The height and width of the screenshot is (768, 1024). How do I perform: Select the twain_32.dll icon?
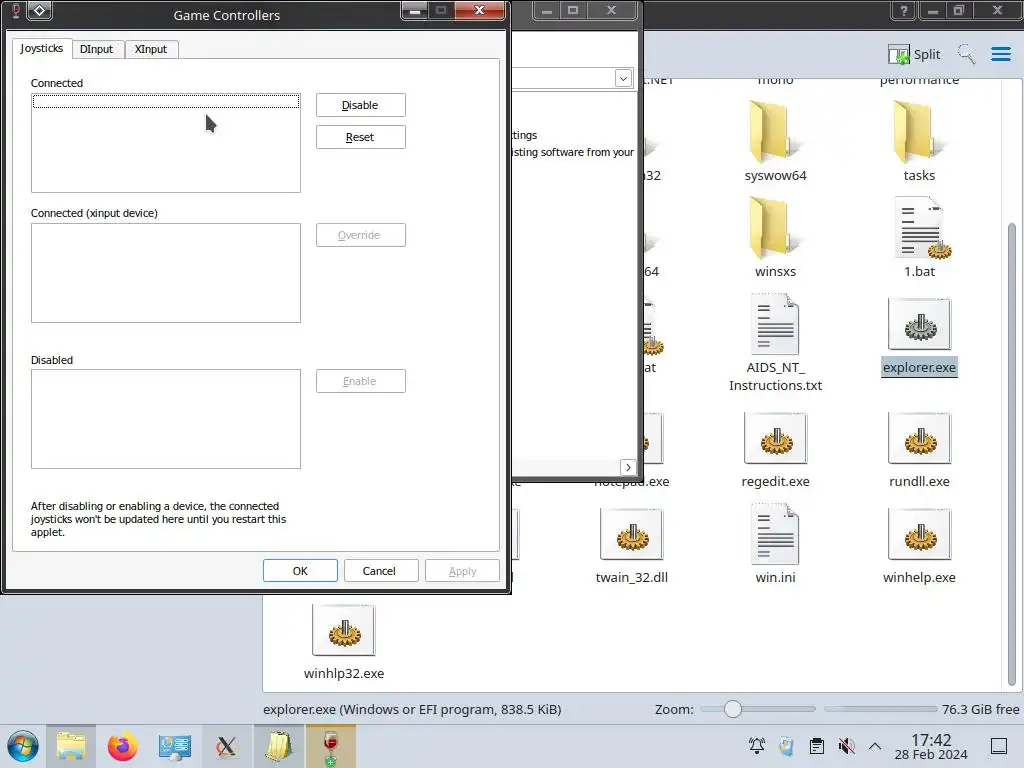coord(632,534)
